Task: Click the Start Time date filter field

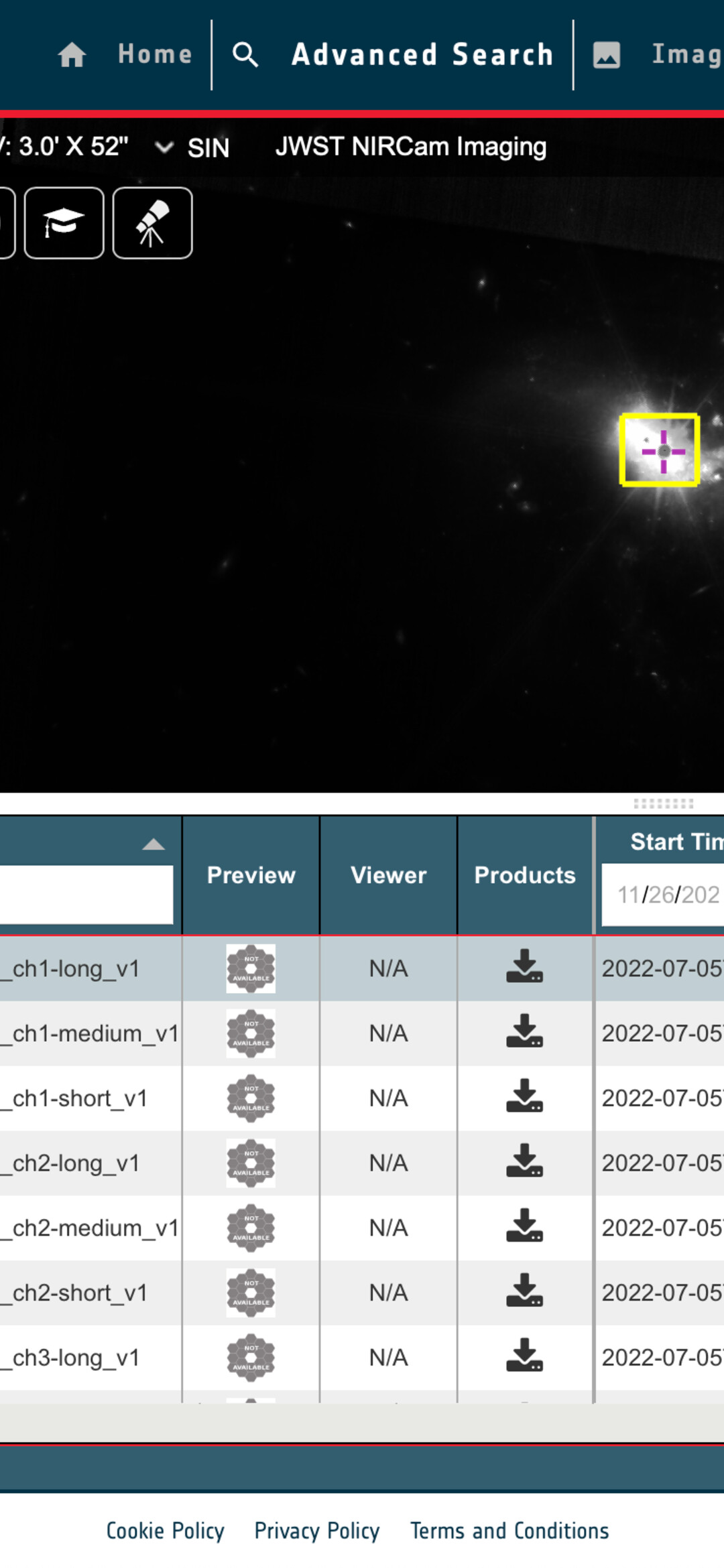Action: click(664, 894)
